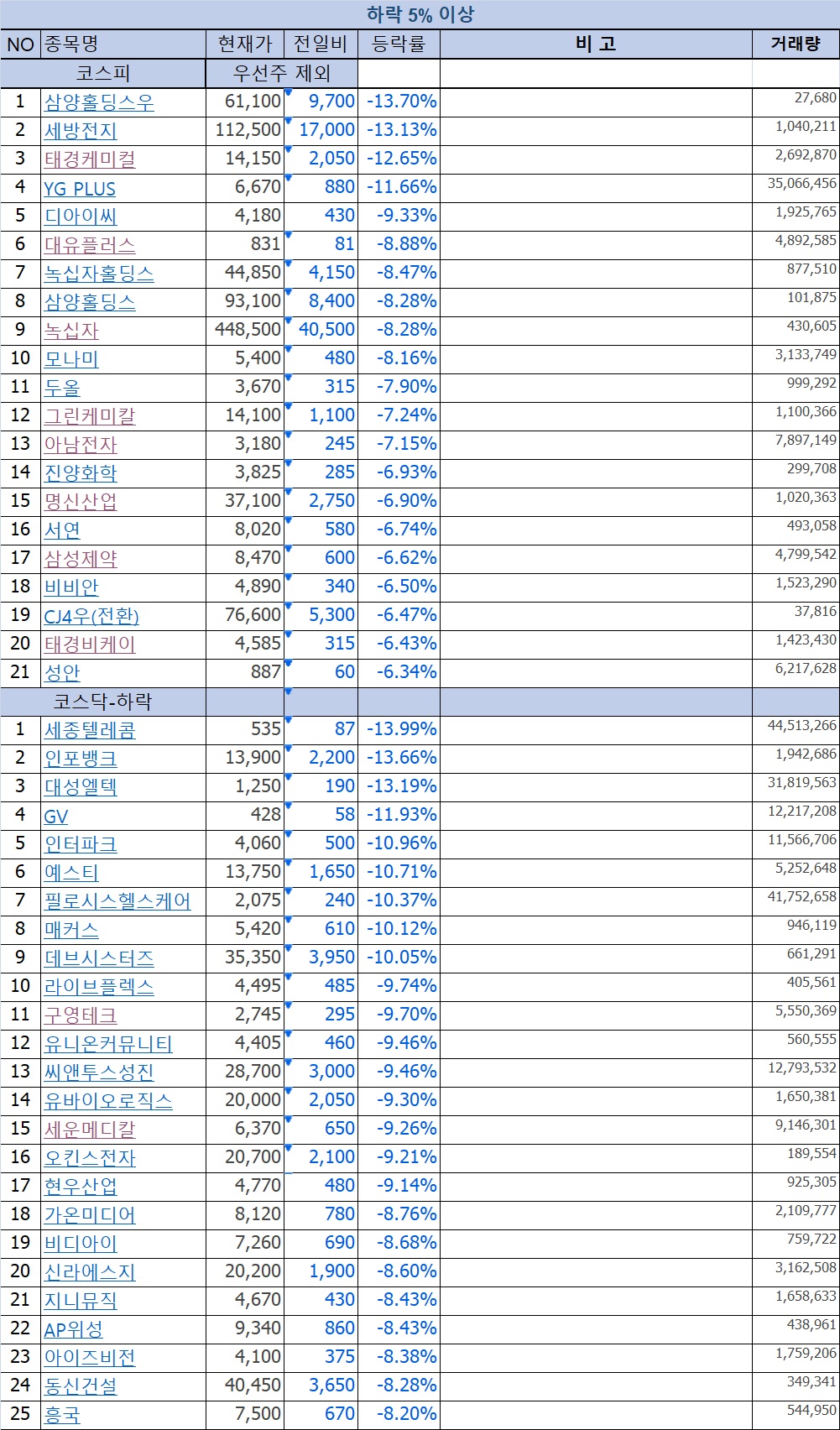The image size is (840, 1430).
Task: Open the 세방전지 stock link
Action: (x=81, y=131)
